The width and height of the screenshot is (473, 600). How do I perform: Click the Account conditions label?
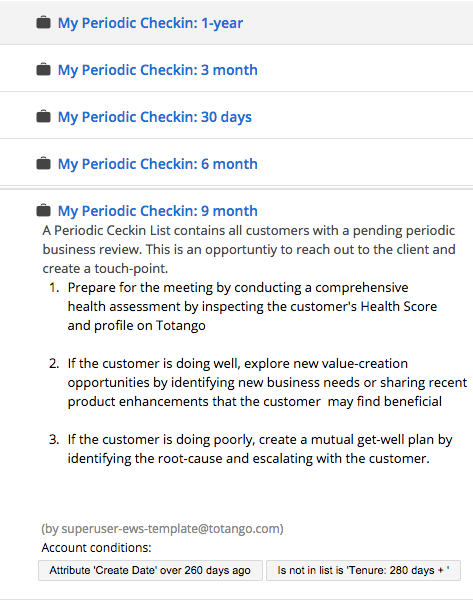point(96,548)
